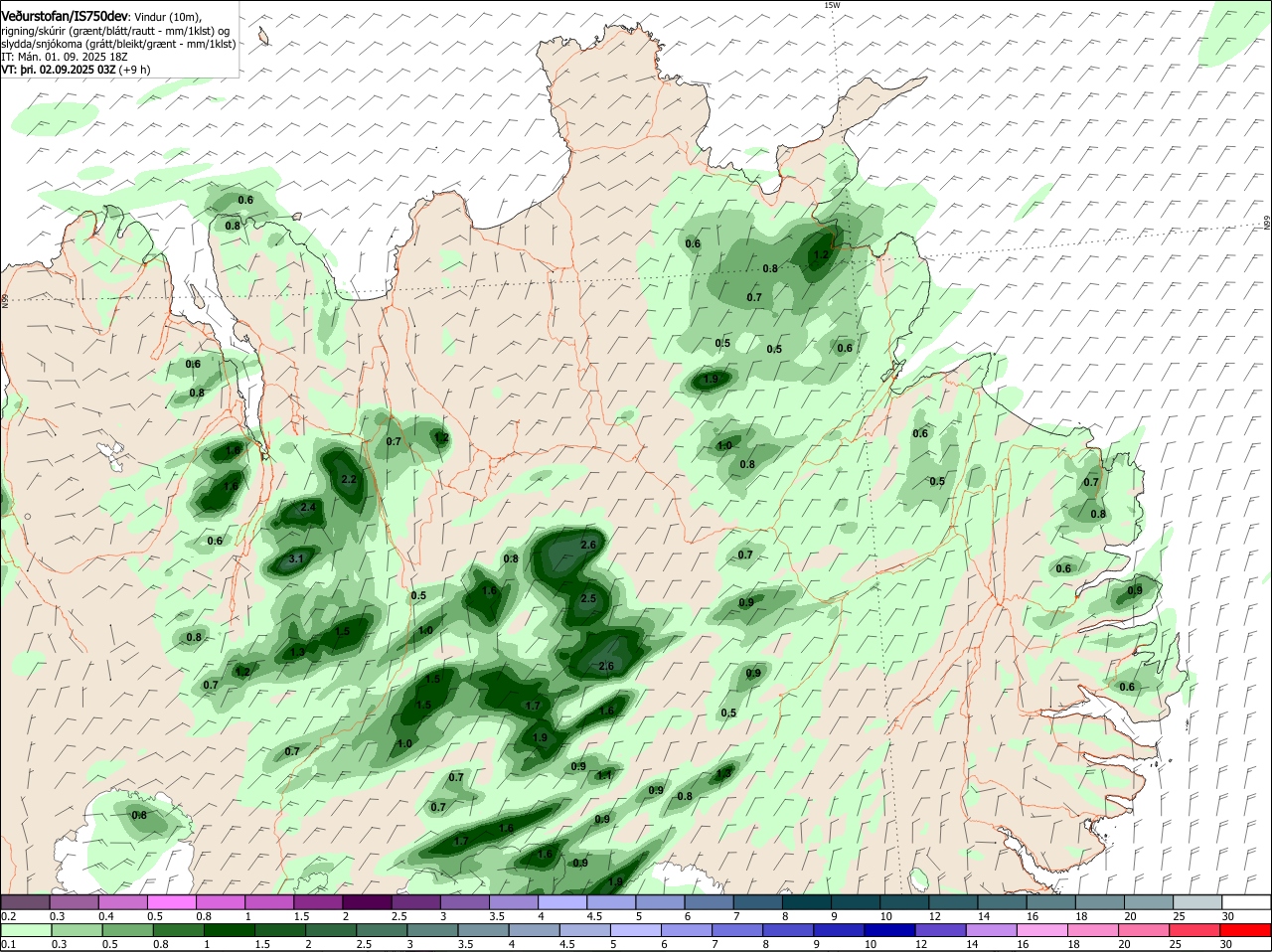This screenshot has width=1272, height=952.
Task: Click the 2.4 precipitation value on the map
Action: 308,508
